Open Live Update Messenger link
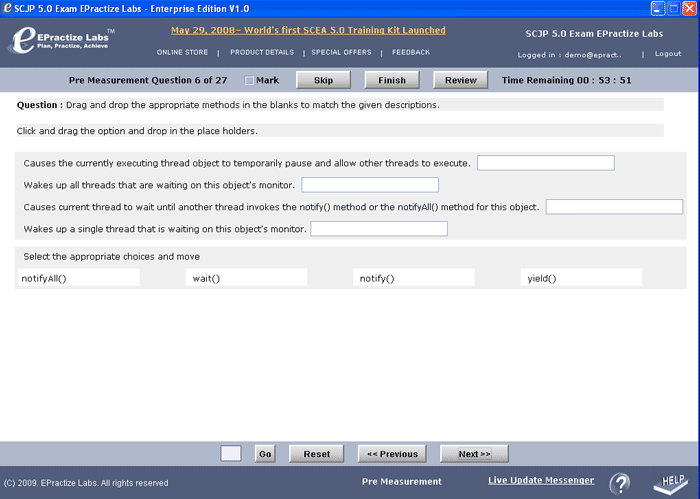Viewport: 700px width, 499px height. click(541, 481)
